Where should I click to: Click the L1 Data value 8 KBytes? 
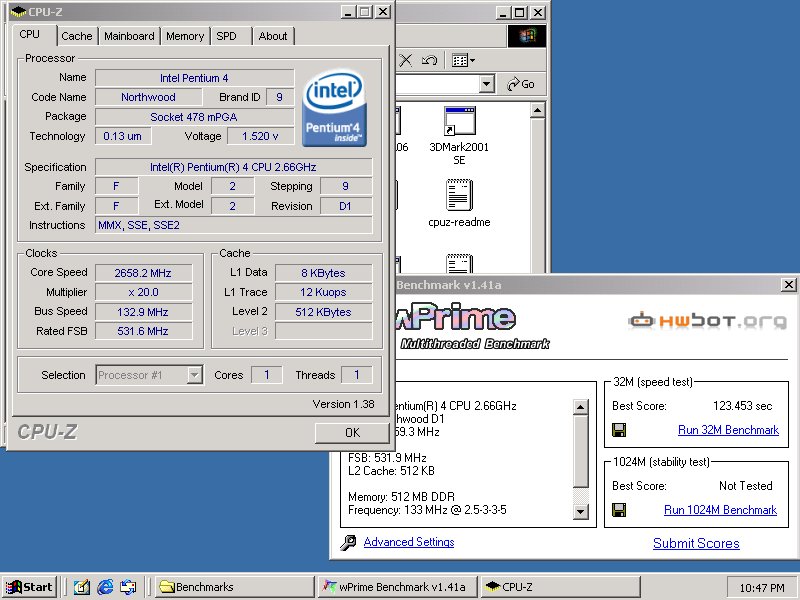pyautogui.click(x=323, y=273)
